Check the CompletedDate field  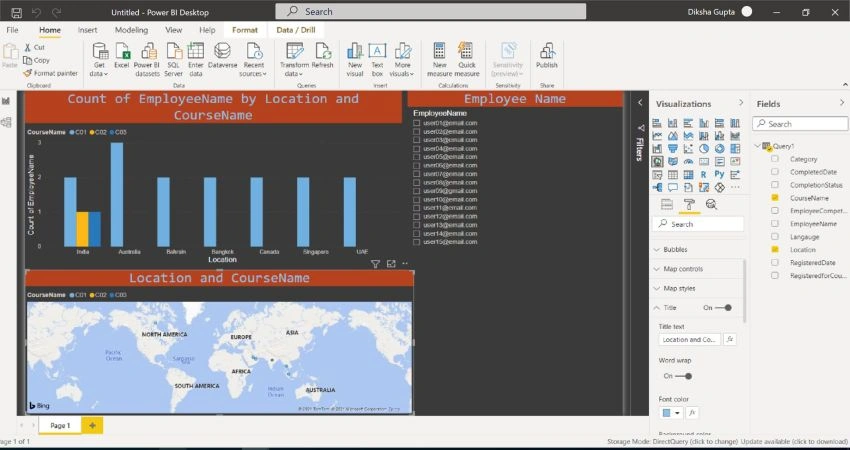[x=775, y=172]
